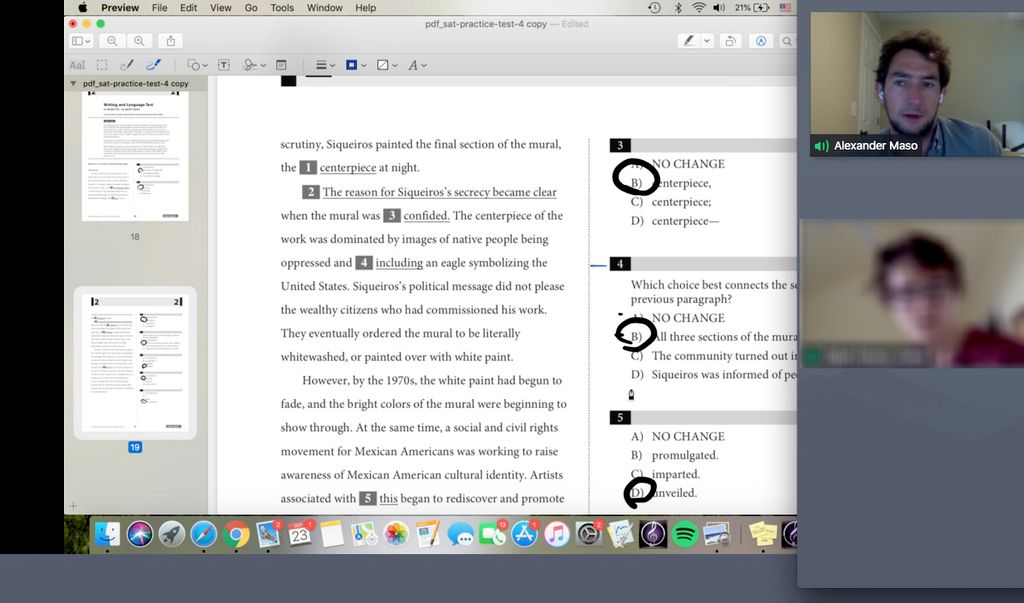Select page 18 thumbnail in sidebar
The height and width of the screenshot is (603, 1024).
[x=135, y=156]
